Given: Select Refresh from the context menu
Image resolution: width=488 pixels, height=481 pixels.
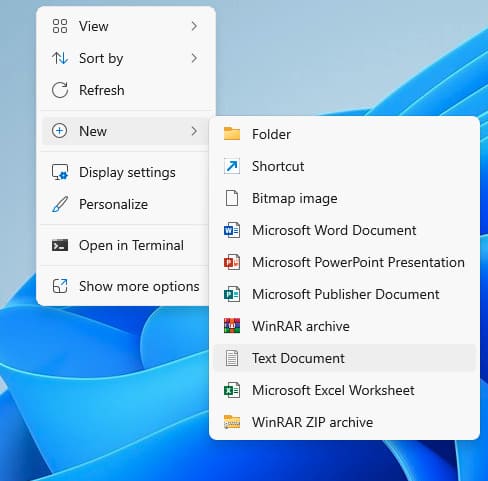Looking at the screenshot, I should pyautogui.click(x=126, y=90).
